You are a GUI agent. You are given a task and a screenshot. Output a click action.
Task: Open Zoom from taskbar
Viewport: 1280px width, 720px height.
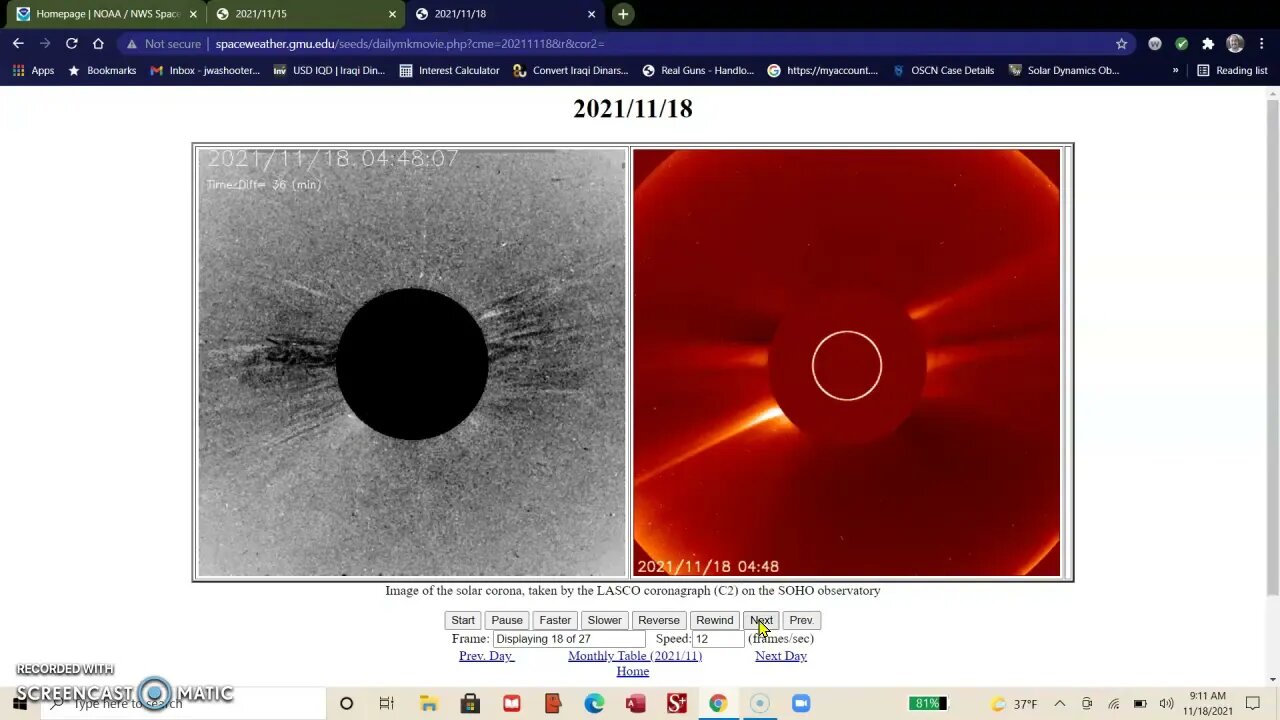point(801,704)
